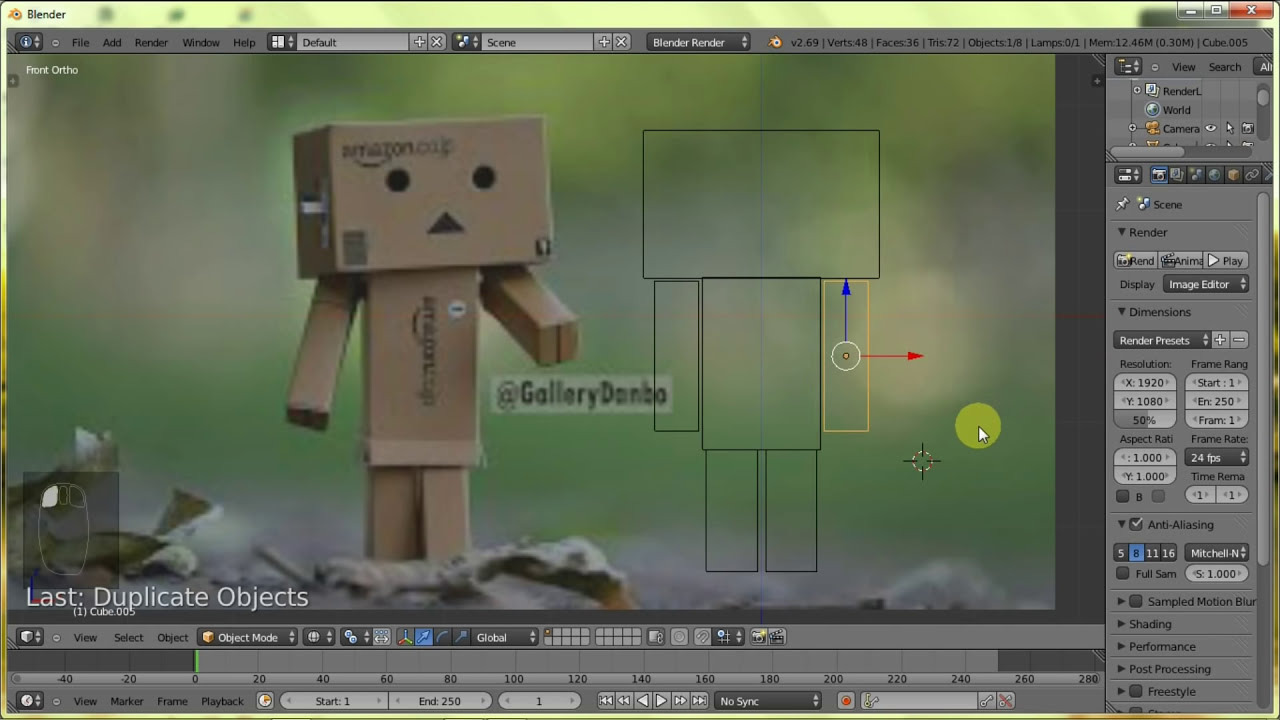Select the scale manipulator icon
Viewport: 1280px width, 720px height.
(461, 637)
